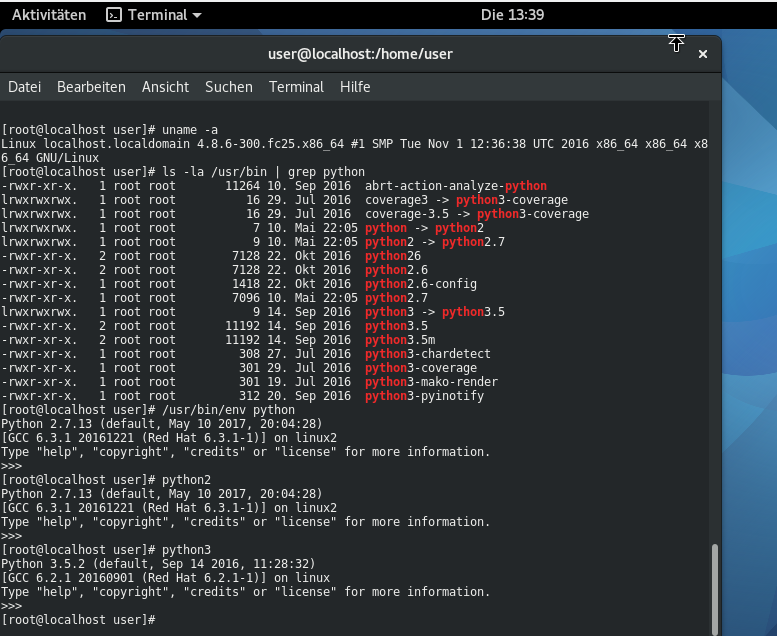
Task: Click the '/usr/bin/env python' command text
Action: [228, 410]
